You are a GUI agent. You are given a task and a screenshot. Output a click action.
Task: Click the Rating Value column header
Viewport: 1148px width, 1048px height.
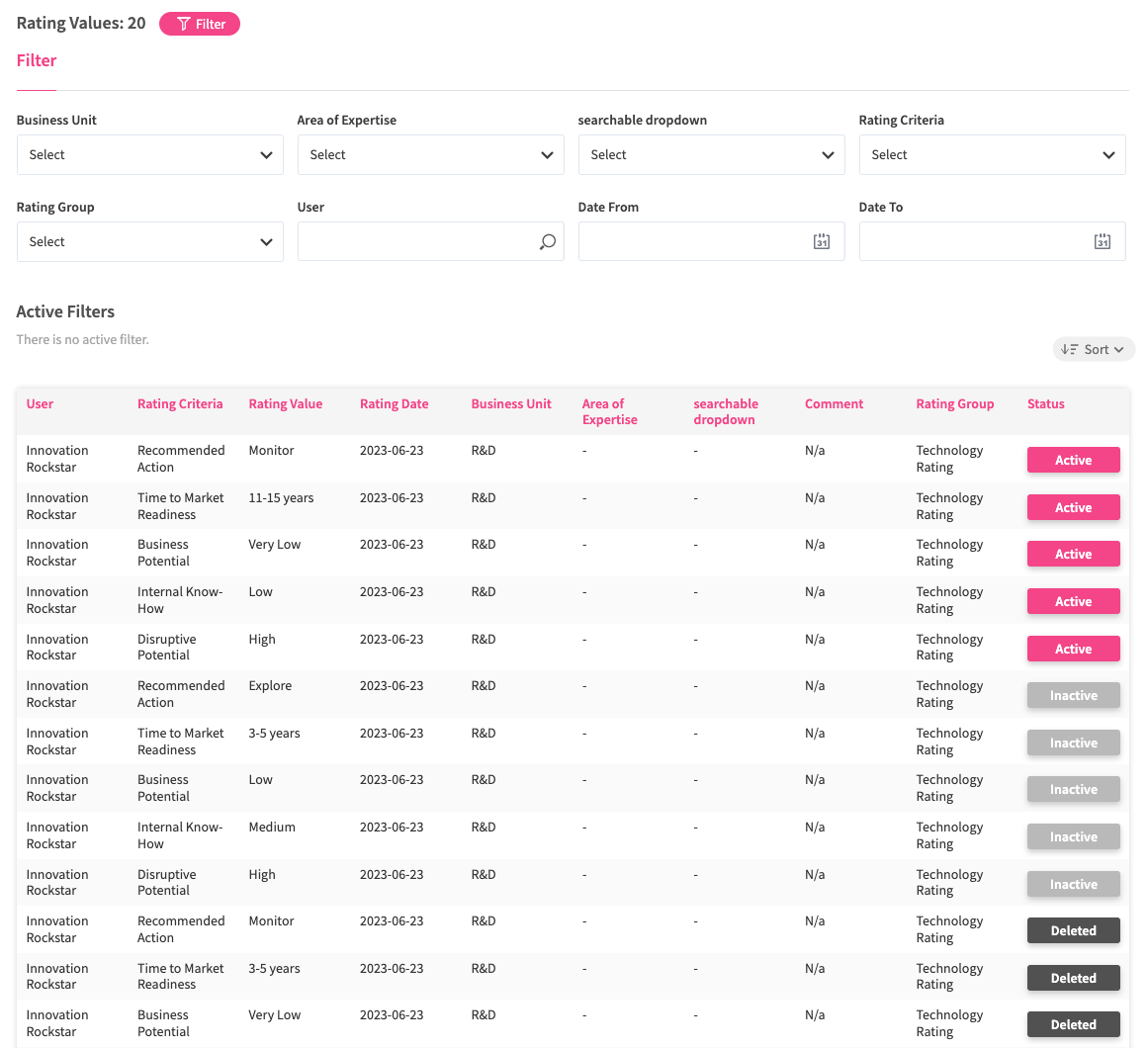285,404
